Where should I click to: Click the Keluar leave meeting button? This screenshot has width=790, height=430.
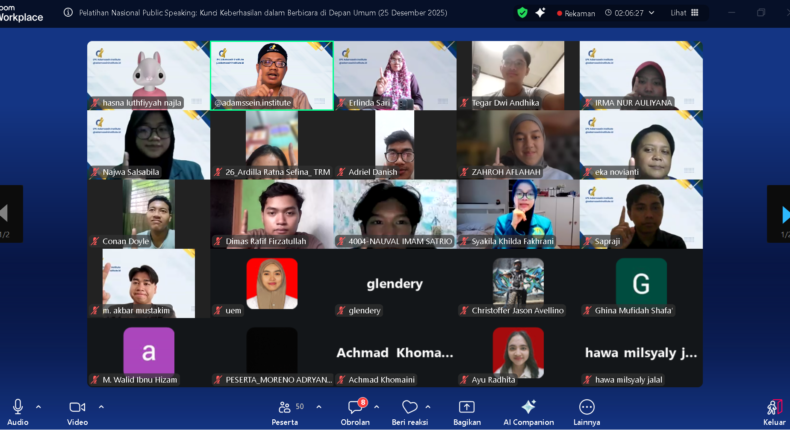pyautogui.click(x=774, y=412)
